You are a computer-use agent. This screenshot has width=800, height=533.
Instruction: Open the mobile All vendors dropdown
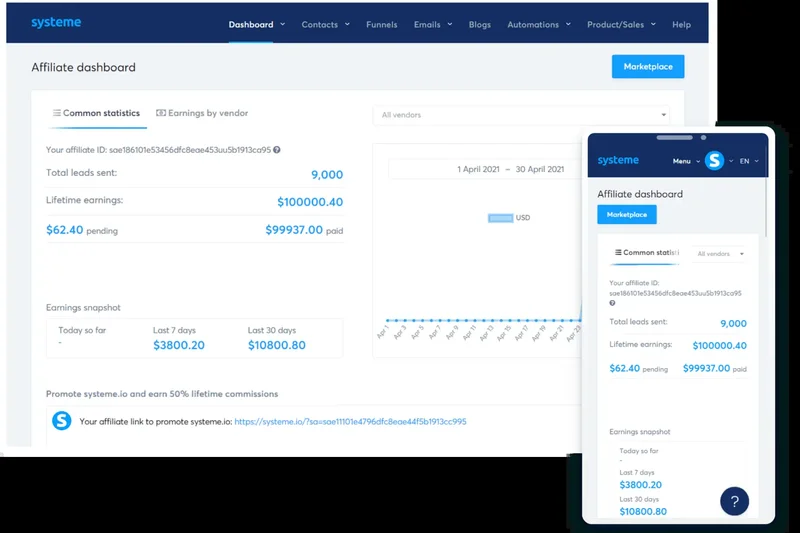719,253
